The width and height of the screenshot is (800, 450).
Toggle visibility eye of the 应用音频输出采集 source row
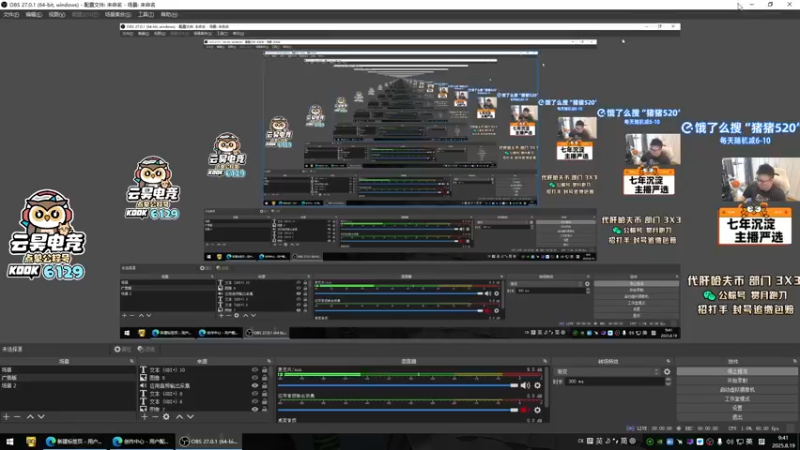point(255,386)
